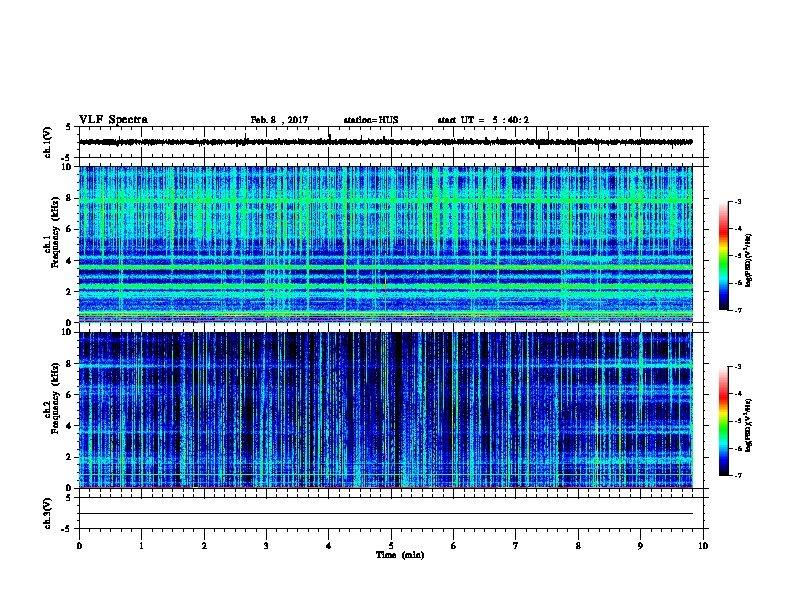Click the ch.2 spectrogram plot
Image resolution: width=792 pixels, height=612 pixels.
pos(386,410)
